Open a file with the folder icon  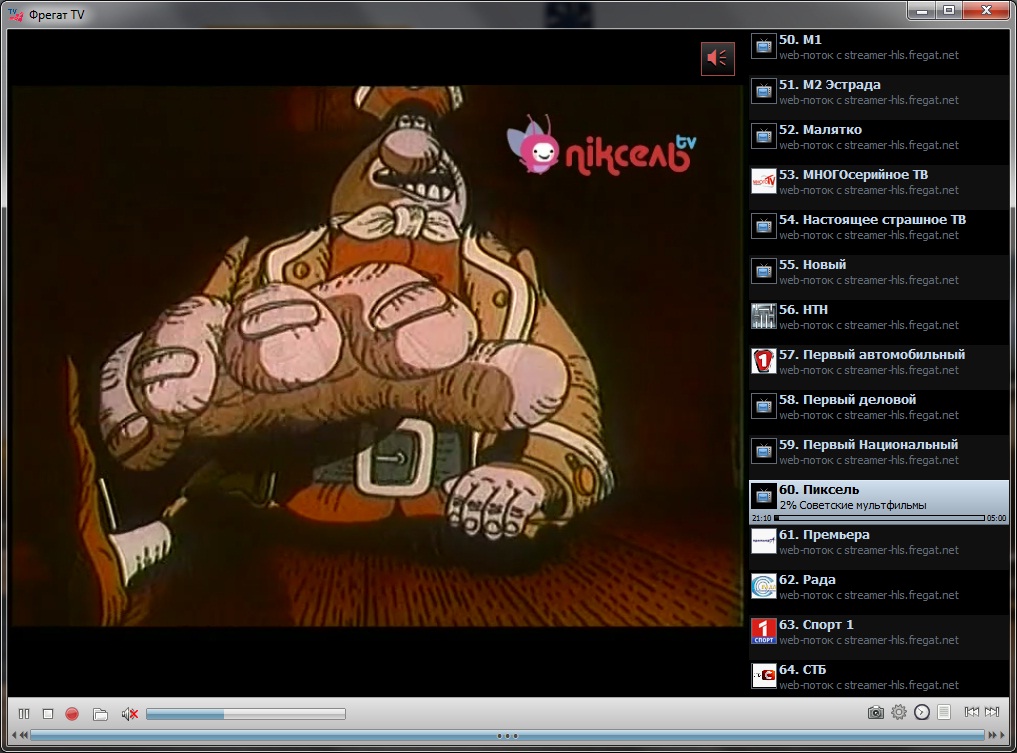100,714
